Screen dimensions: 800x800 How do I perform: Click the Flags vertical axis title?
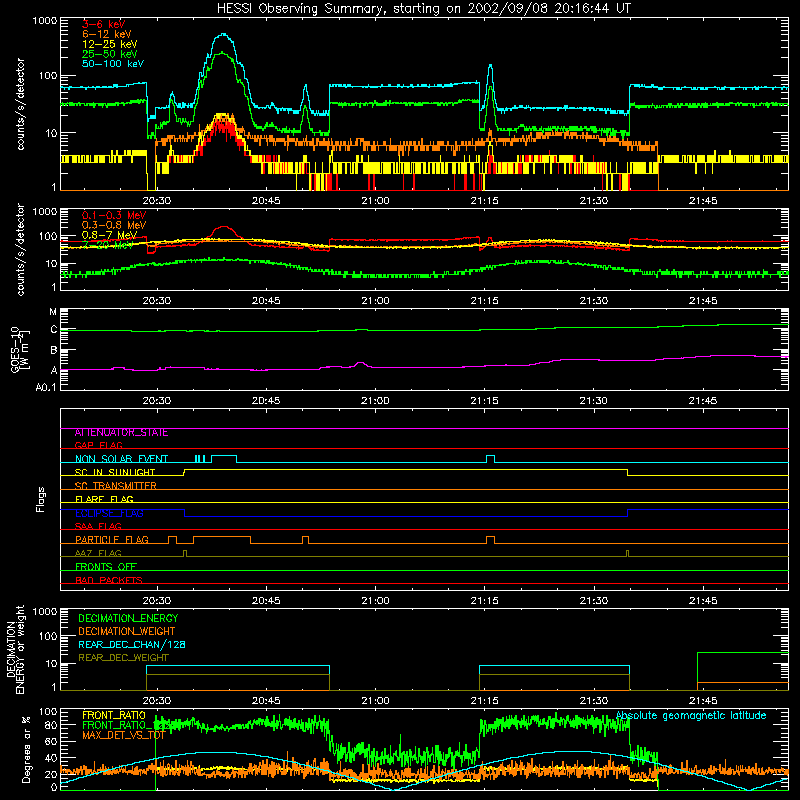click(x=40, y=499)
